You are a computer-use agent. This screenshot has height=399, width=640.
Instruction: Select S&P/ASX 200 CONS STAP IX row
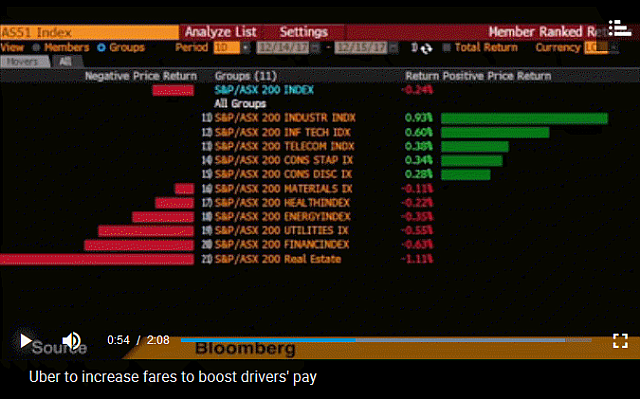coord(284,160)
